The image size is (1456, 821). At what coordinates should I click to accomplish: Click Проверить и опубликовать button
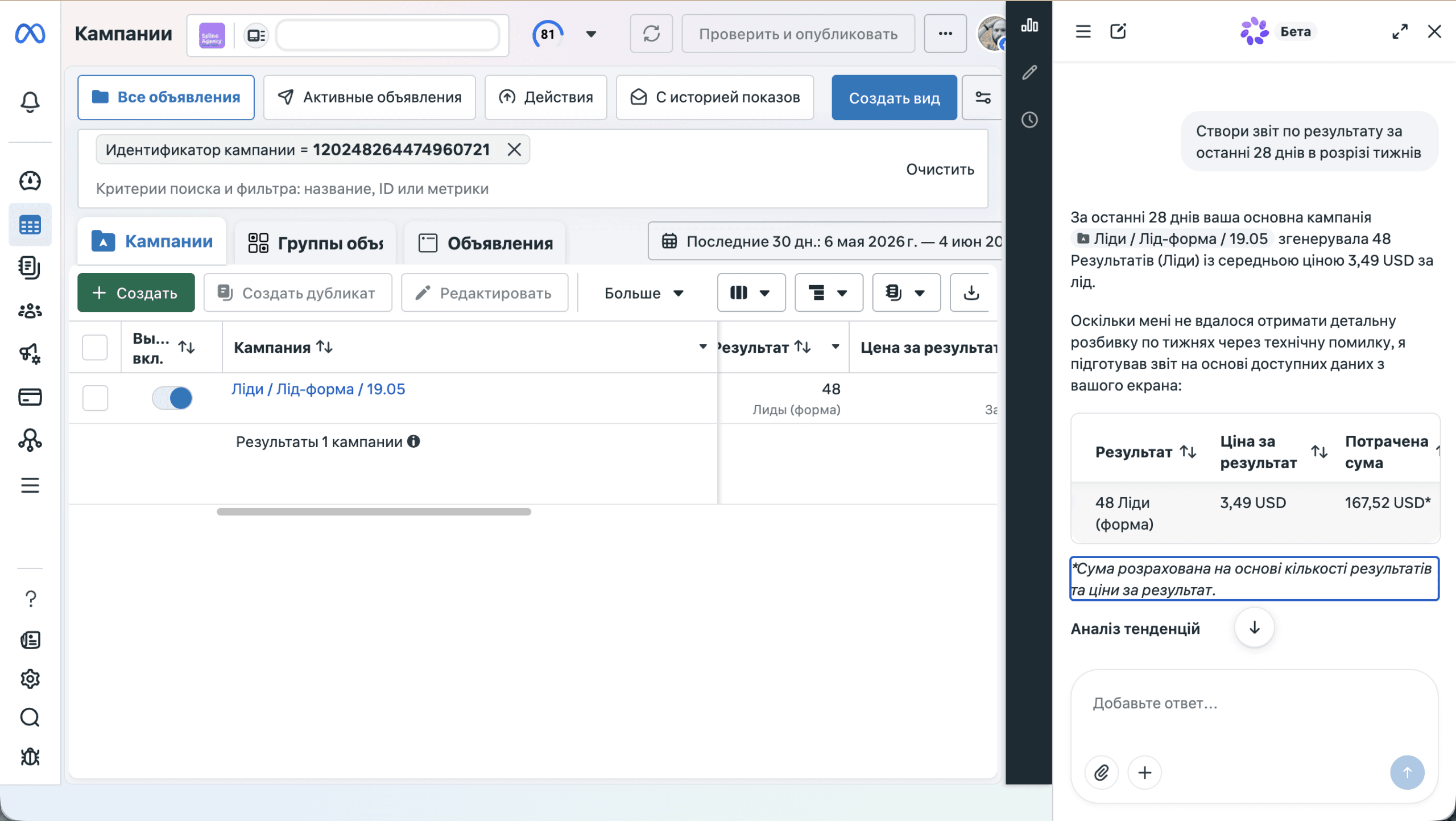click(x=799, y=34)
